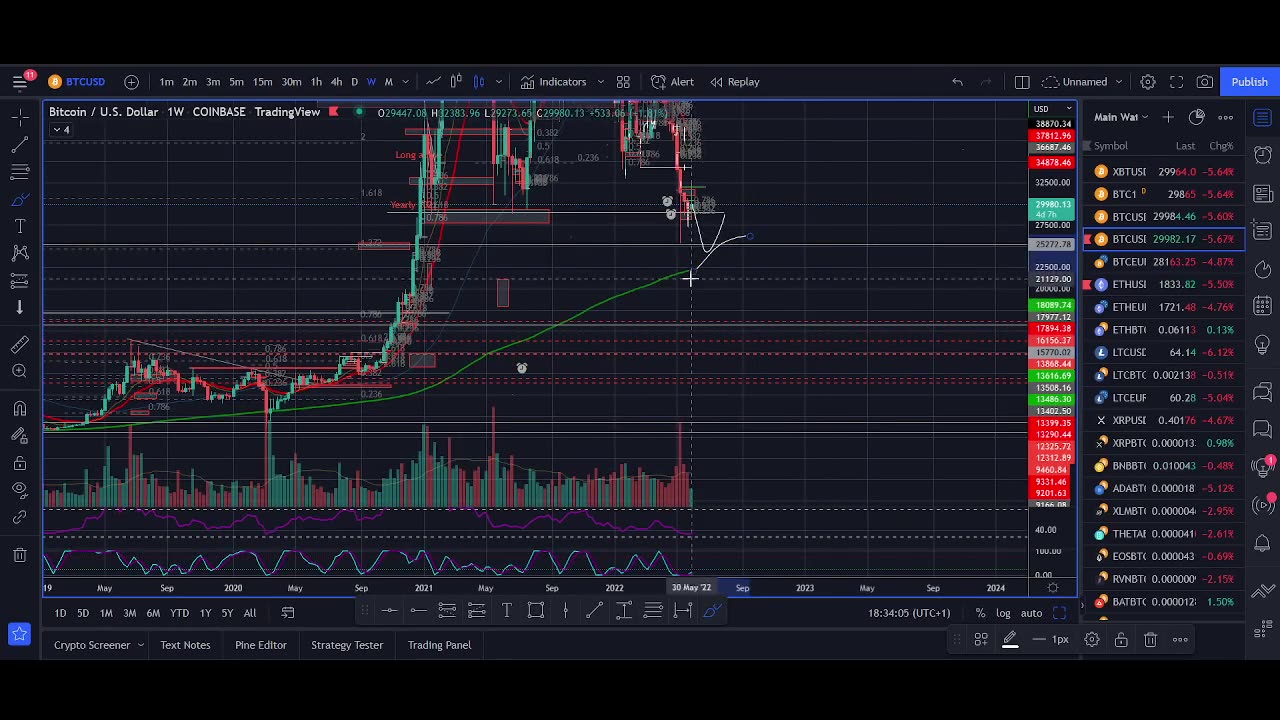Open the Indicators dialog
Screen dimensions: 1280x720
click(x=553, y=82)
